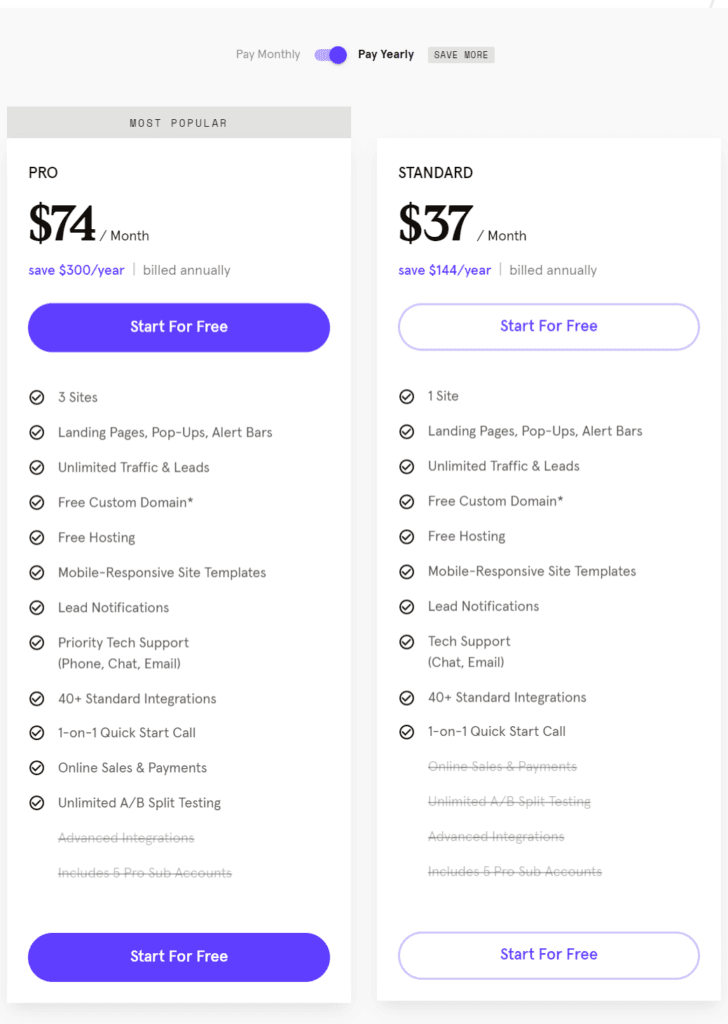The image size is (728, 1024).
Task: Click the checkmark beside Online Sales & Payments
Action: 36,768
